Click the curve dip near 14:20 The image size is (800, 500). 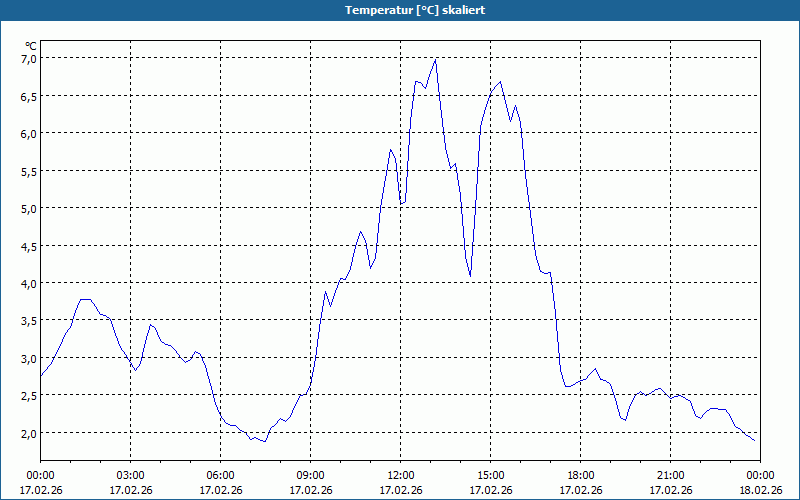coord(470,276)
